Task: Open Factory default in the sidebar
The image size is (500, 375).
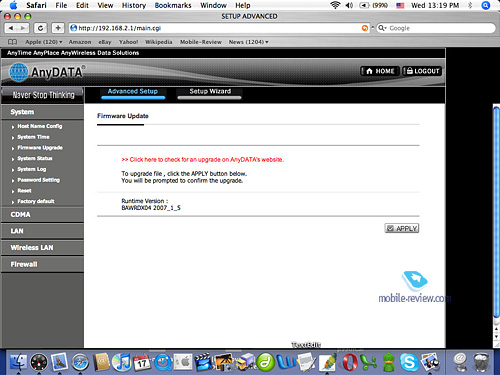Action: tap(36, 201)
